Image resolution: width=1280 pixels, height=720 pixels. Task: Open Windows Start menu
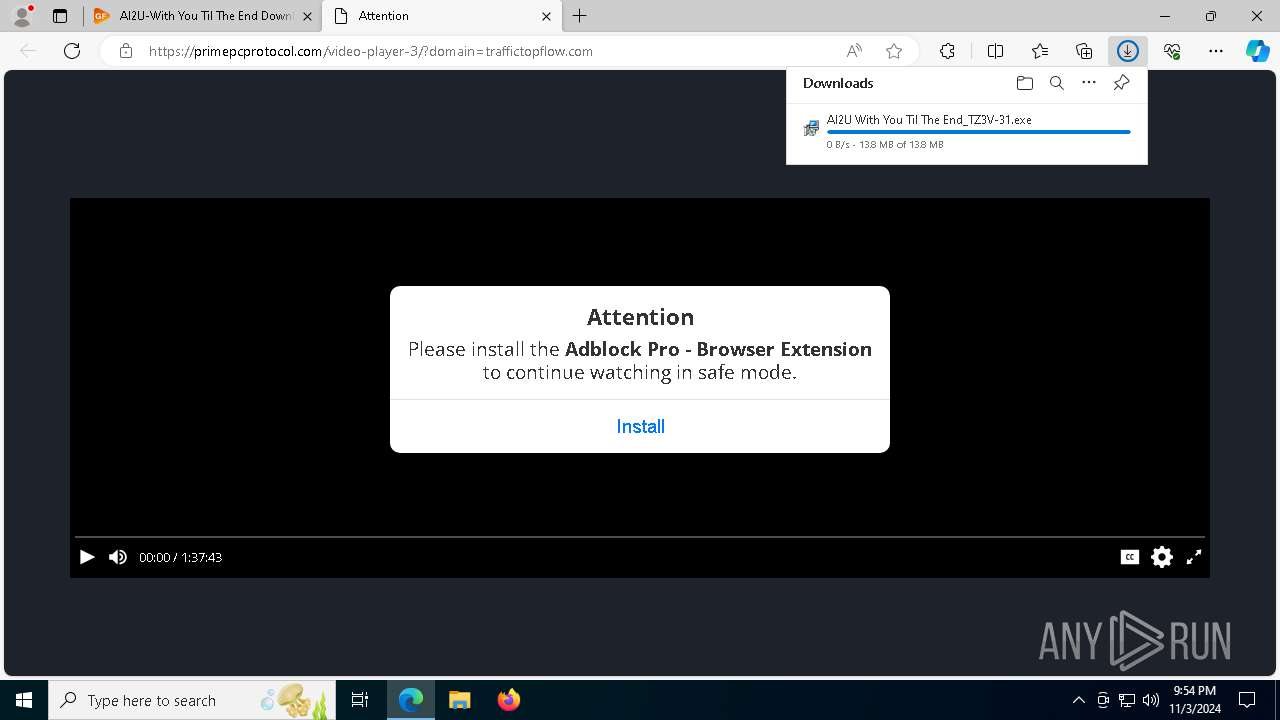click(x=24, y=700)
